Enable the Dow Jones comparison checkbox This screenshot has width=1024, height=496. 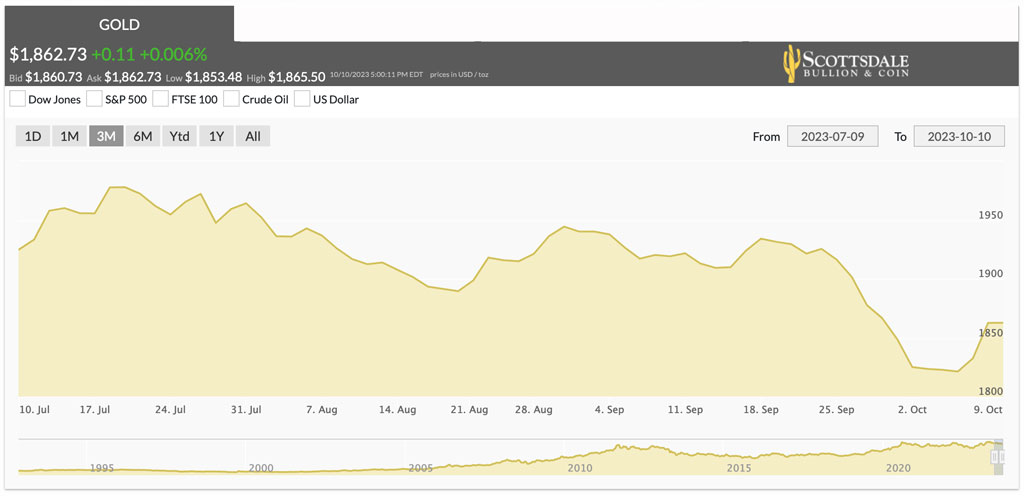(x=18, y=99)
